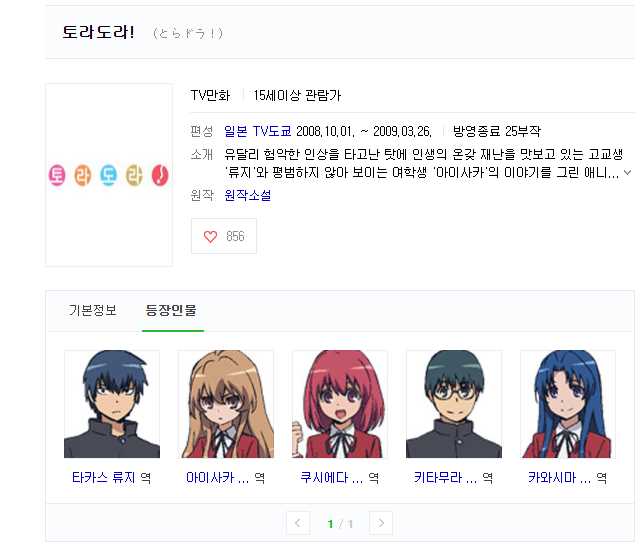The image size is (643, 555).
Task: Go to next character page arrow
Action: 381,523
